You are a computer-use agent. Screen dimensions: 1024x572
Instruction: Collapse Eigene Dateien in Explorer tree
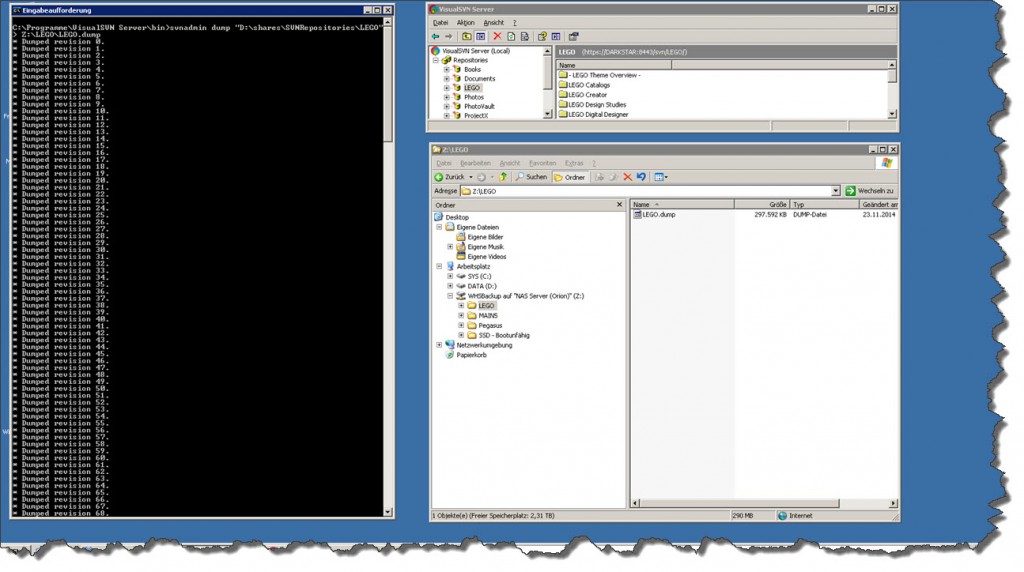click(x=439, y=227)
